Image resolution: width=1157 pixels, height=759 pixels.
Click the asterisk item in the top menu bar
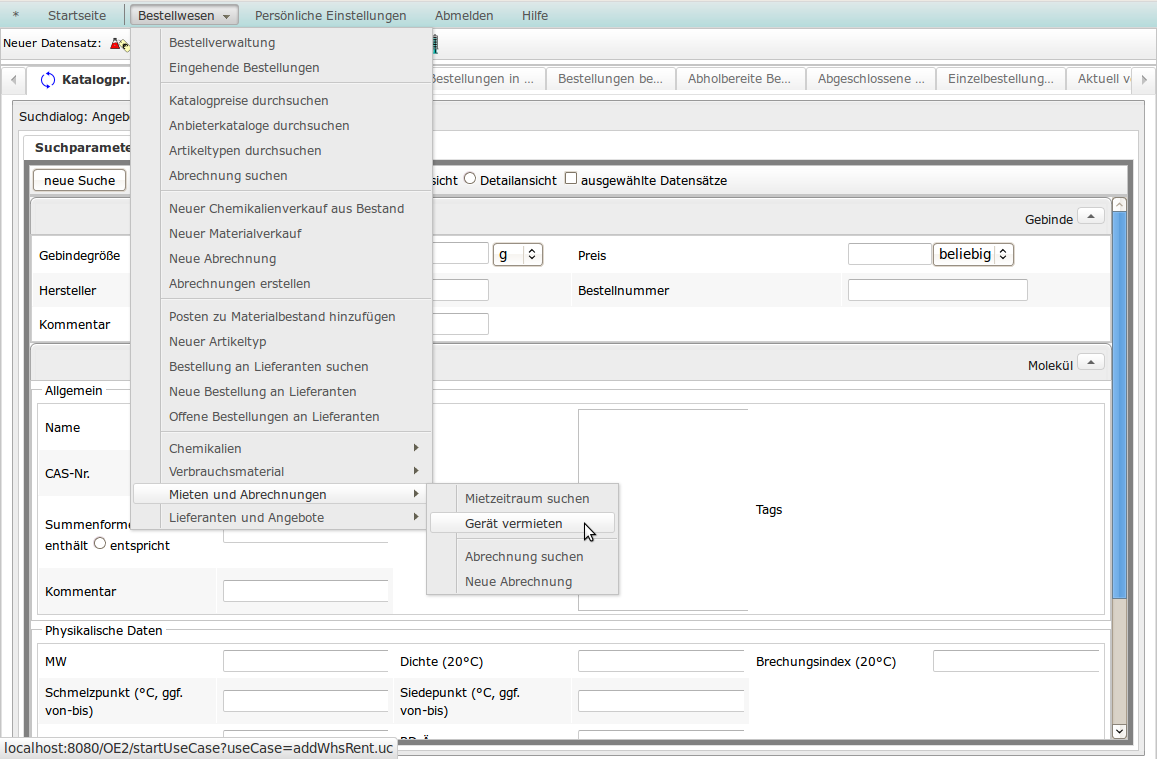tap(15, 16)
